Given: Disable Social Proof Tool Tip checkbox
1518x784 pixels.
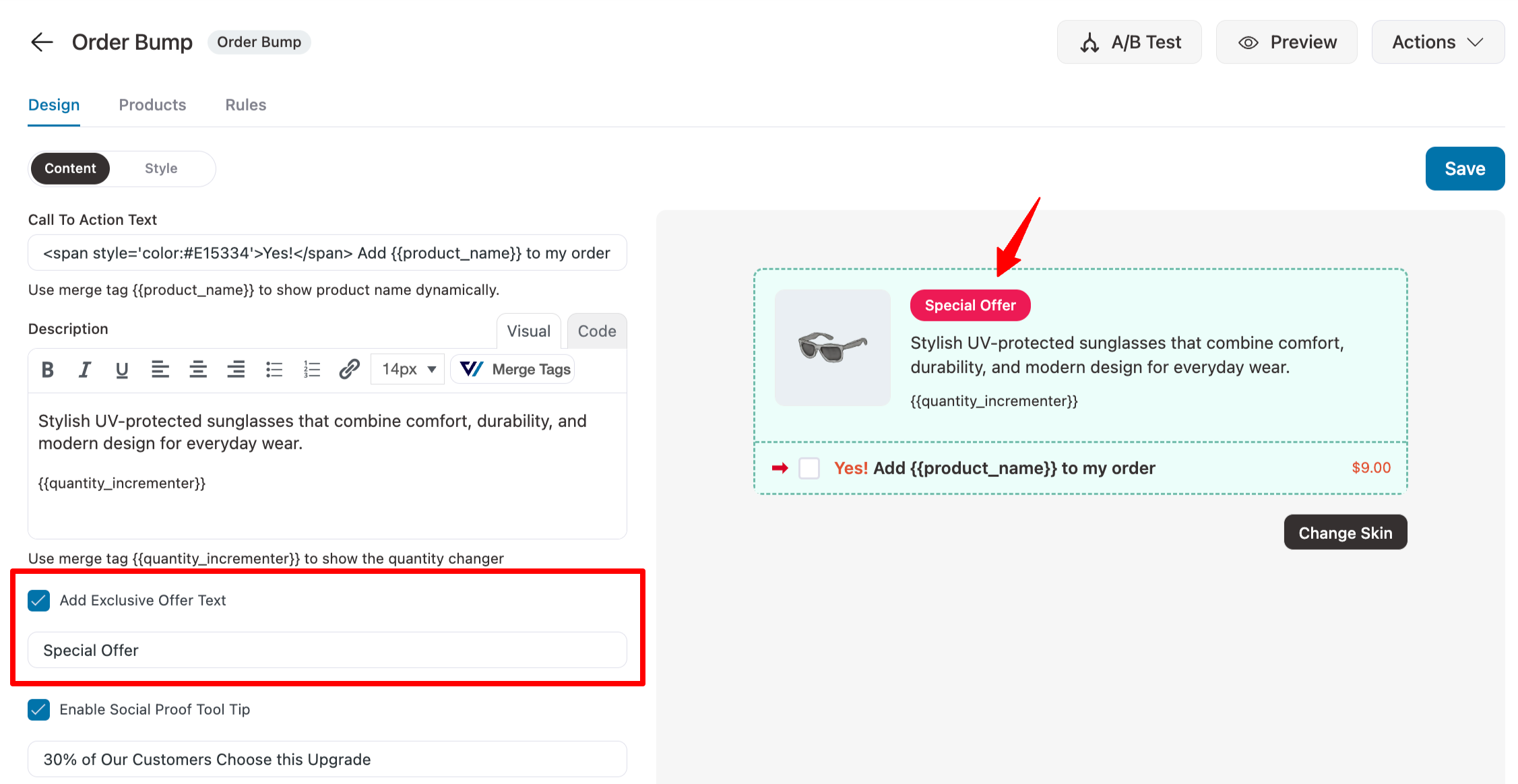Looking at the screenshot, I should point(39,709).
